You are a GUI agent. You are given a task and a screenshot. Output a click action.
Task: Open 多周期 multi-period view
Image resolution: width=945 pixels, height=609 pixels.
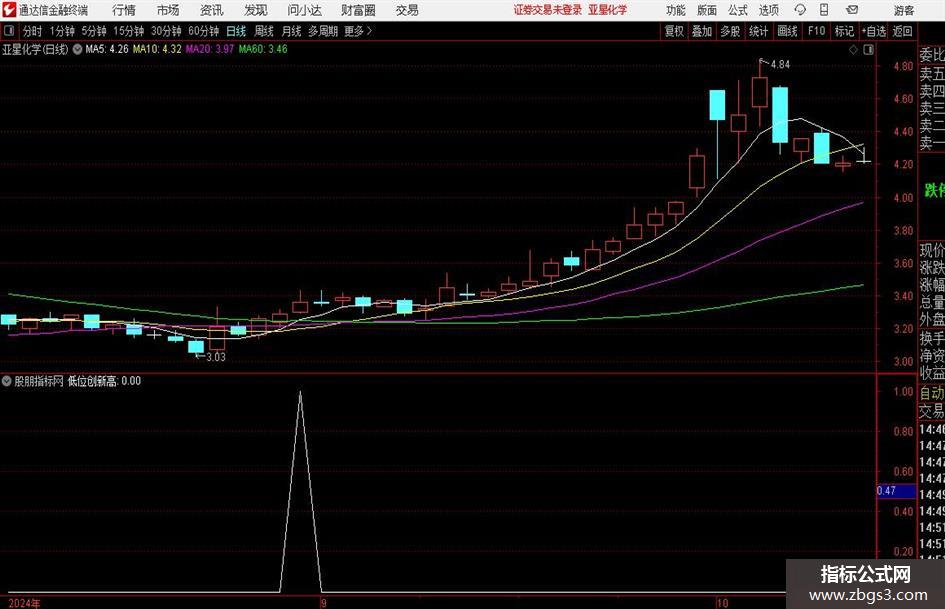[x=323, y=31]
